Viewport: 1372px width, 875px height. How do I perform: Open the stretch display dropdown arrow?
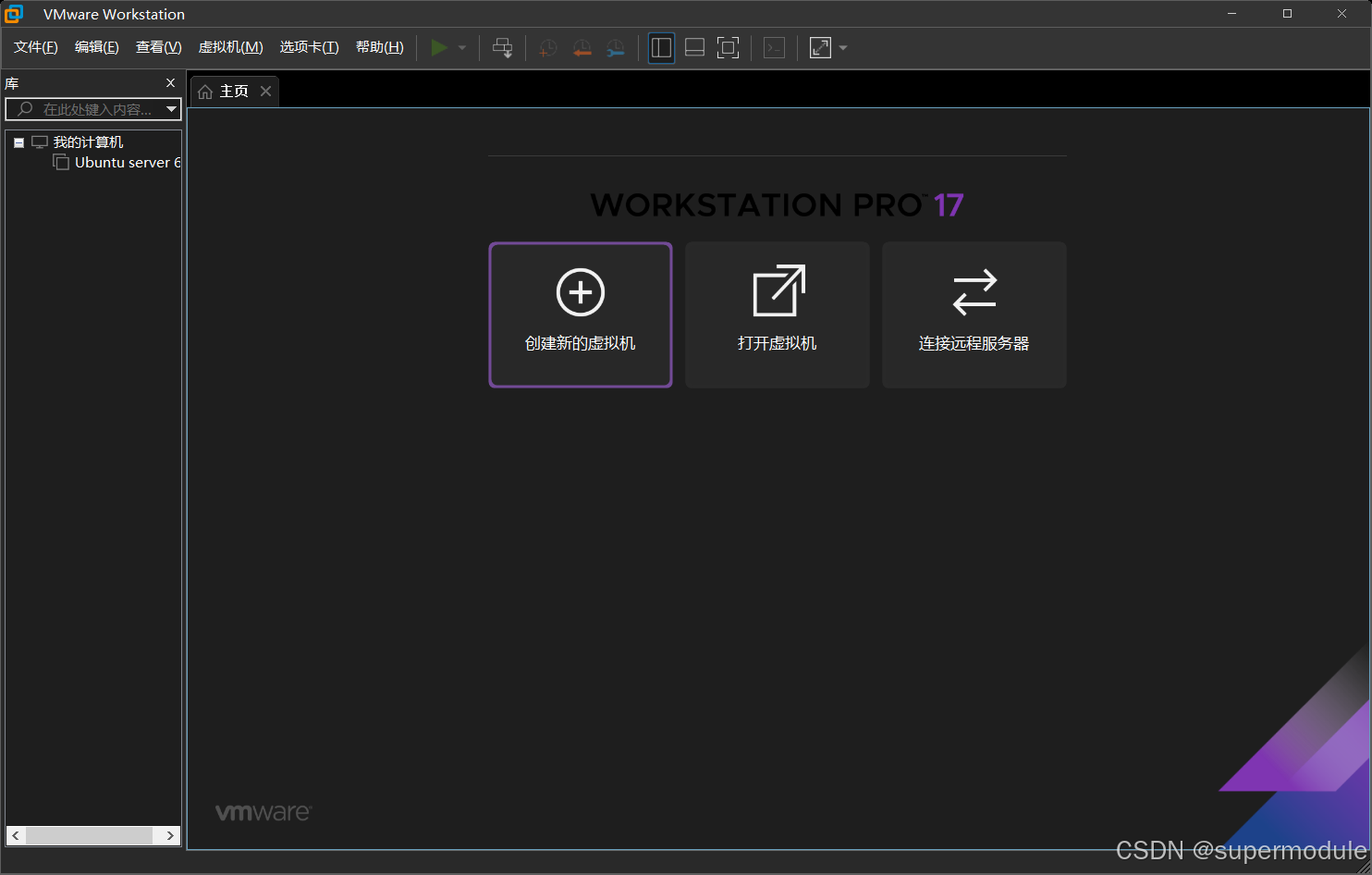click(x=843, y=48)
